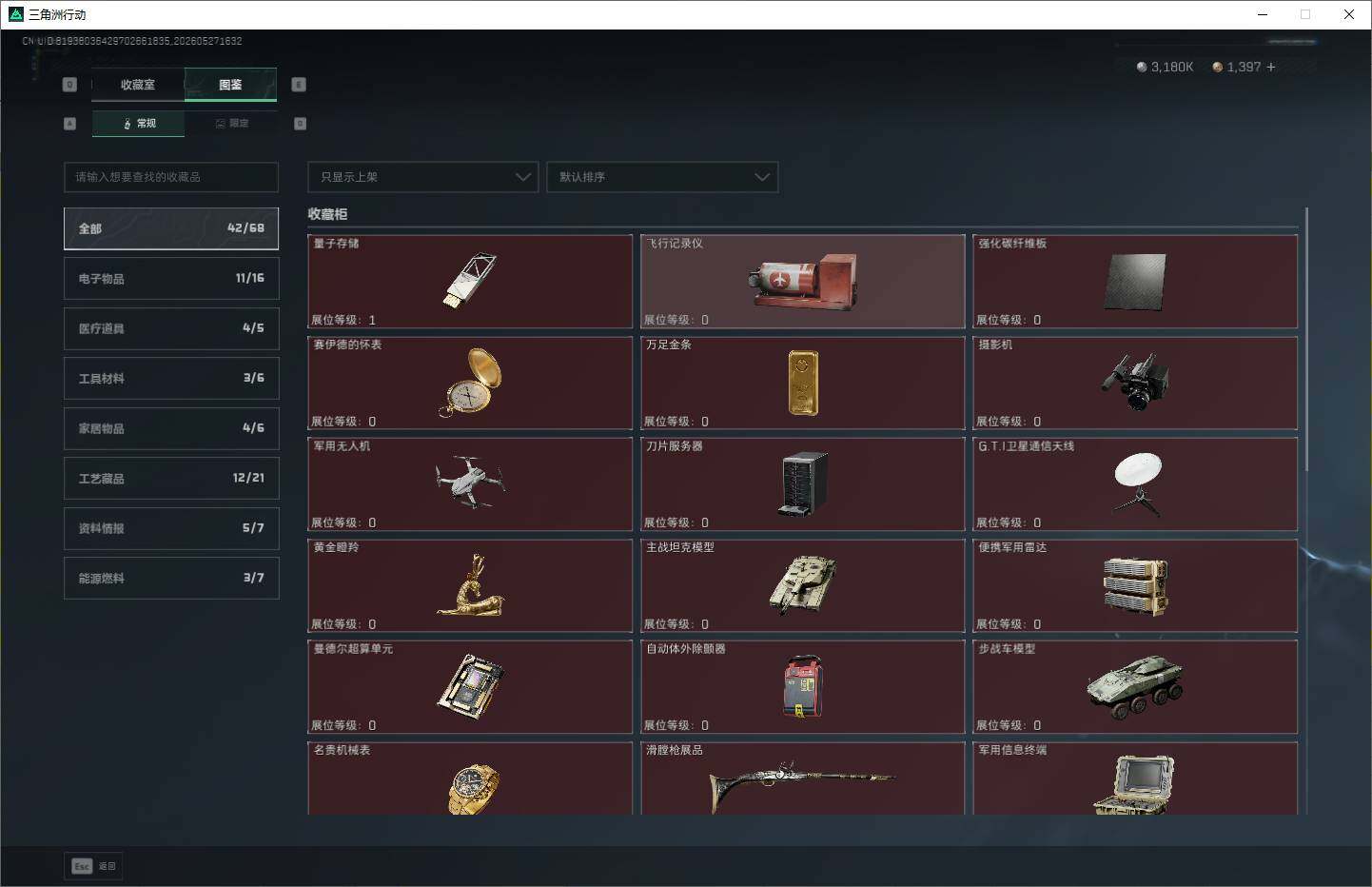Select the 主战坦克模型 tank model
This screenshot has height=887, width=1372.
click(803, 585)
